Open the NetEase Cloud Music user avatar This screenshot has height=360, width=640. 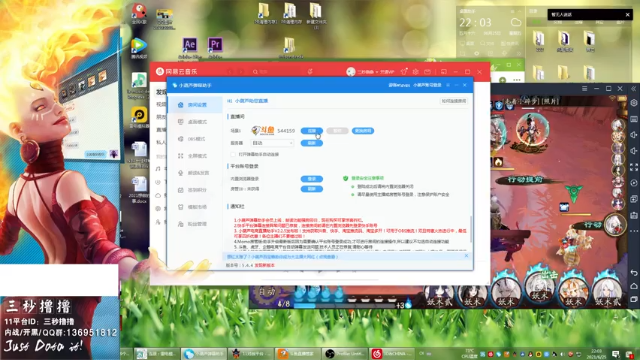click(351, 72)
